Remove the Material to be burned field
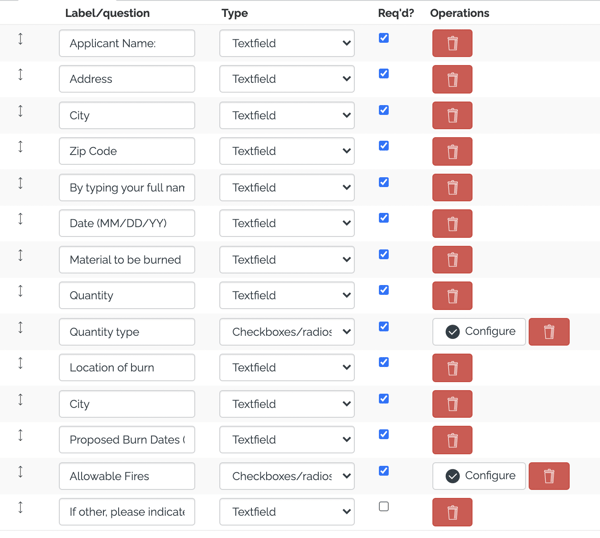The height and width of the screenshot is (538, 600). [452, 260]
